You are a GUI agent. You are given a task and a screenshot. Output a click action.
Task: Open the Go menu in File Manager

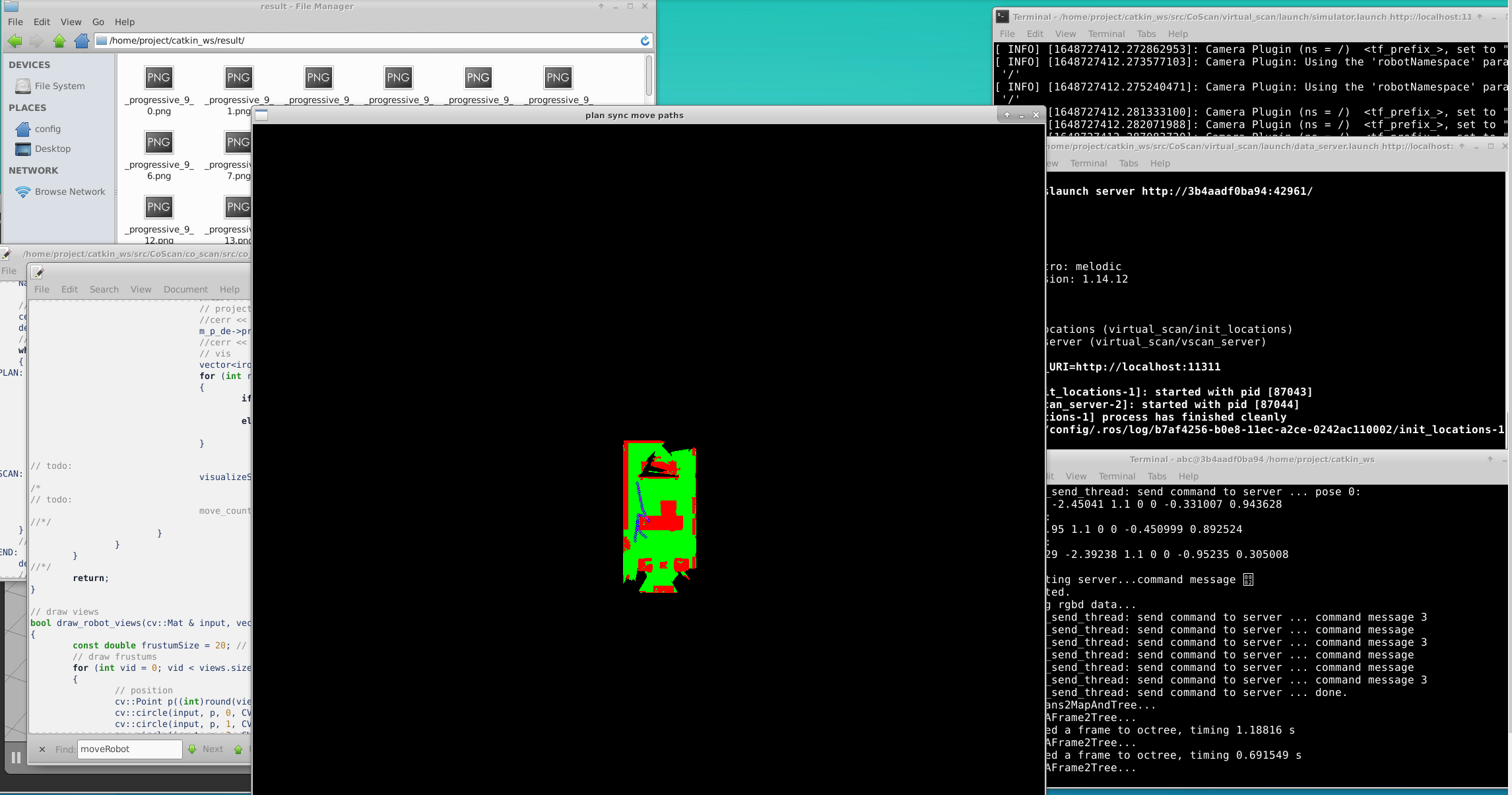coord(98,22)
